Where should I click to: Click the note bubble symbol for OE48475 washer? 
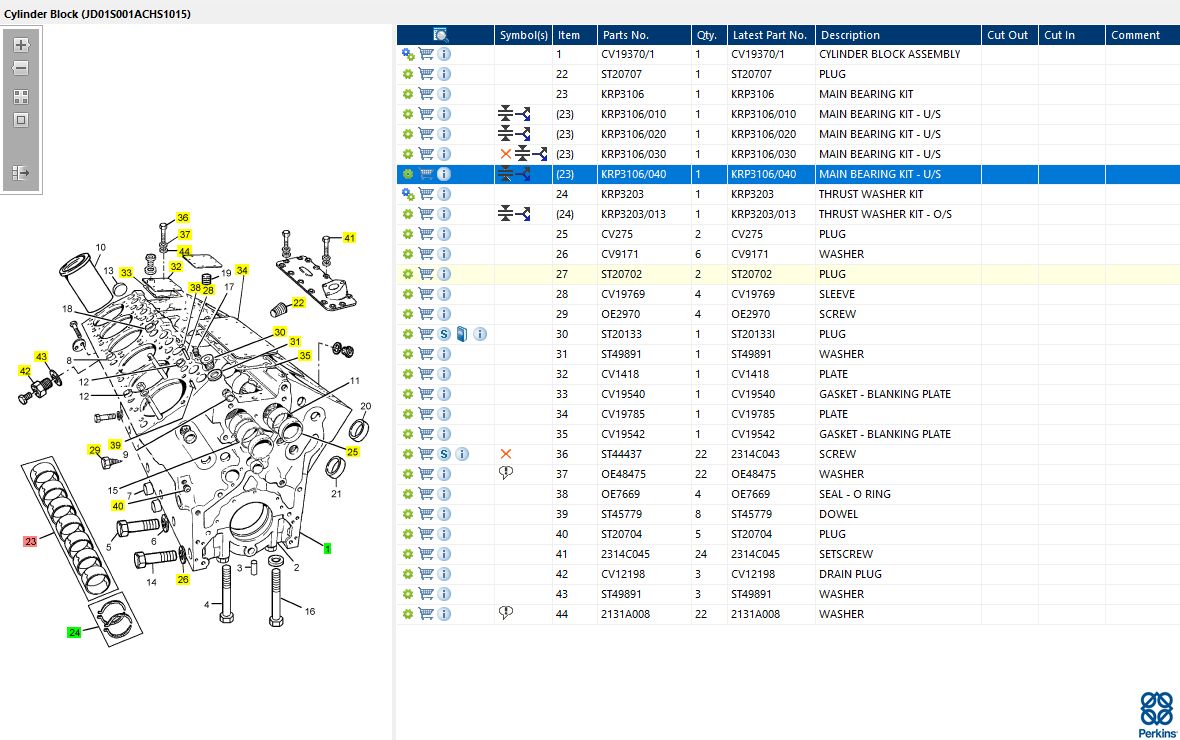[506, 473]
